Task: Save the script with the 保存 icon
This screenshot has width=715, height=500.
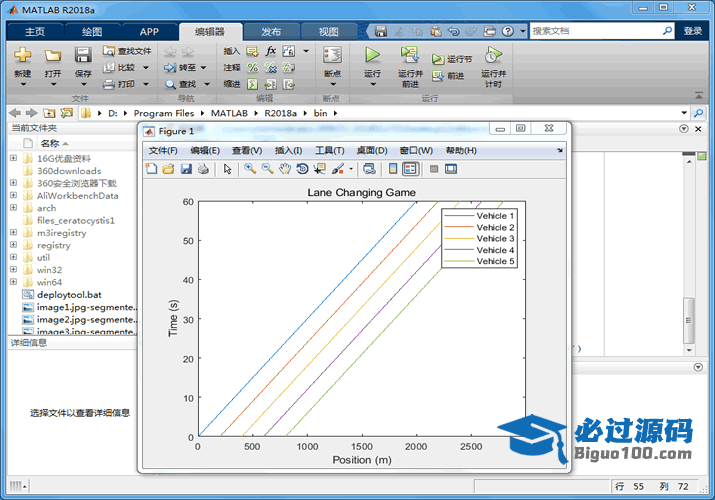Action: pyautogui.click(x=83, y=56)
